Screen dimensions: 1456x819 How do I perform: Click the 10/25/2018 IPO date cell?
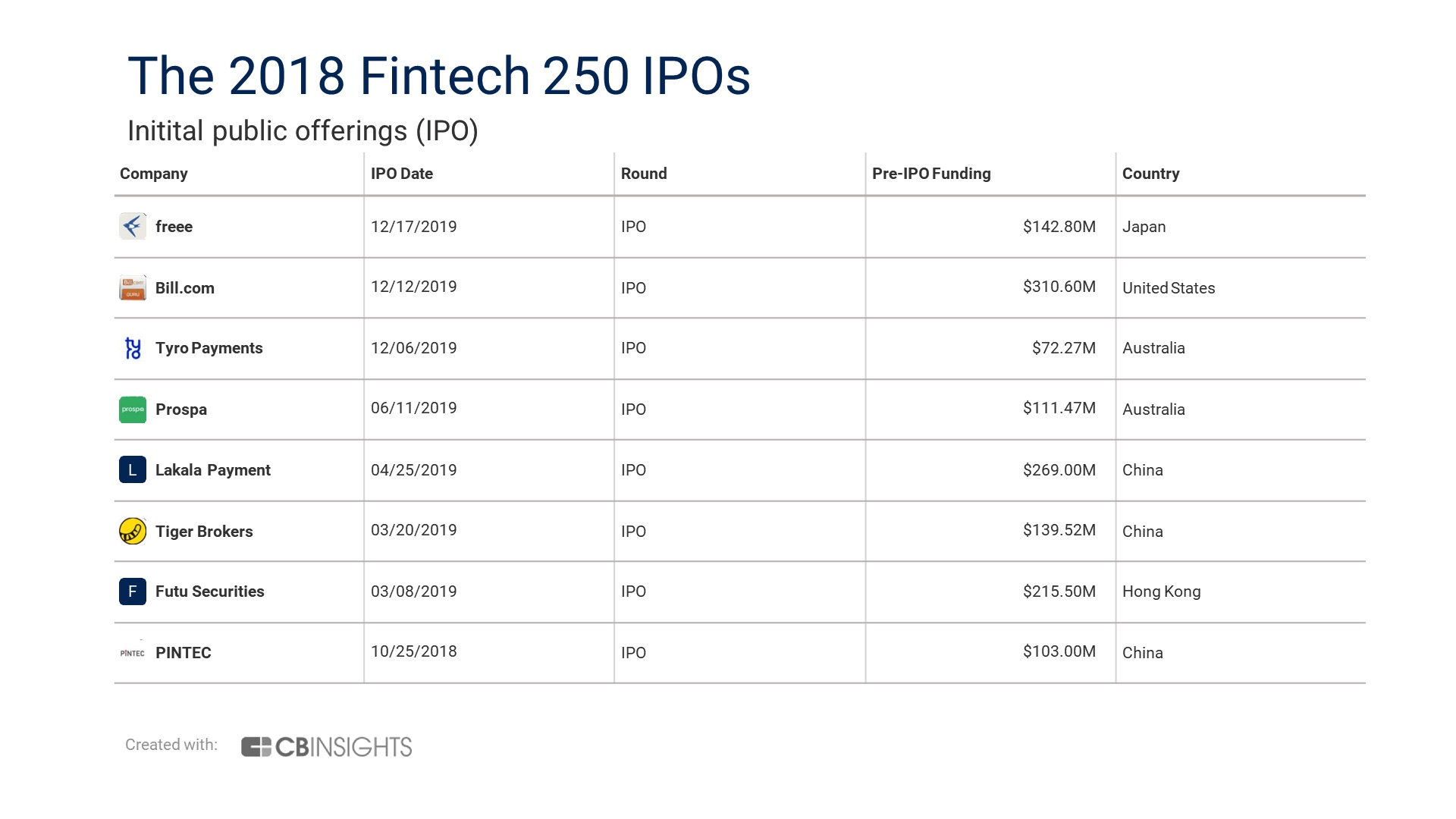tap(414, 651)
